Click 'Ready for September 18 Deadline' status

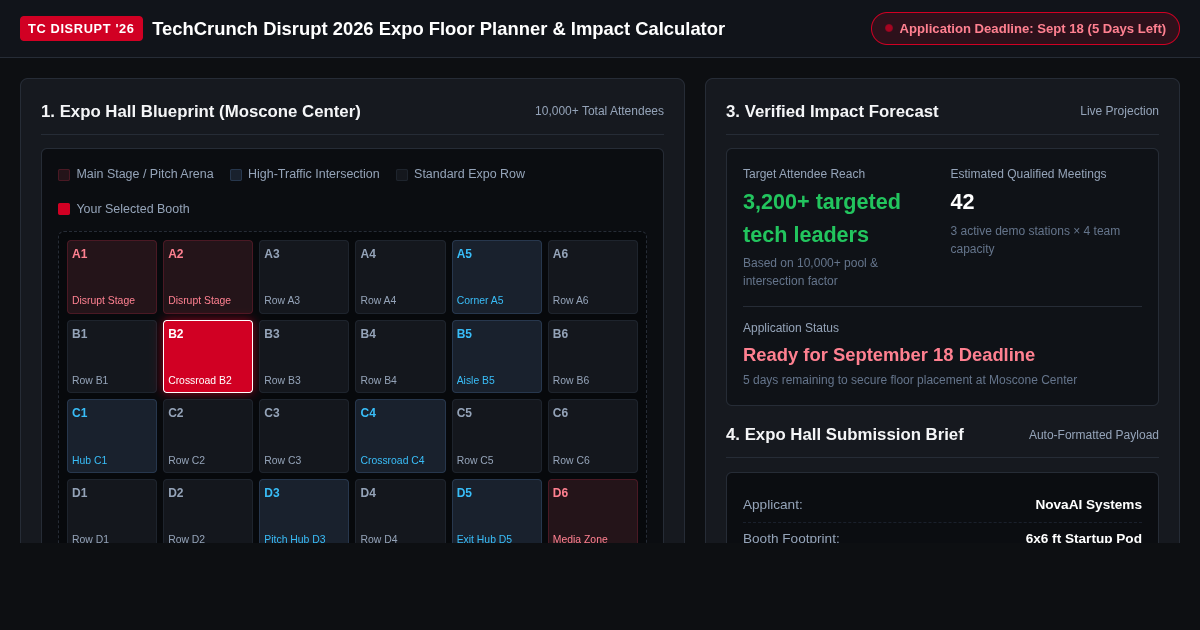click(x=889, y=355)
